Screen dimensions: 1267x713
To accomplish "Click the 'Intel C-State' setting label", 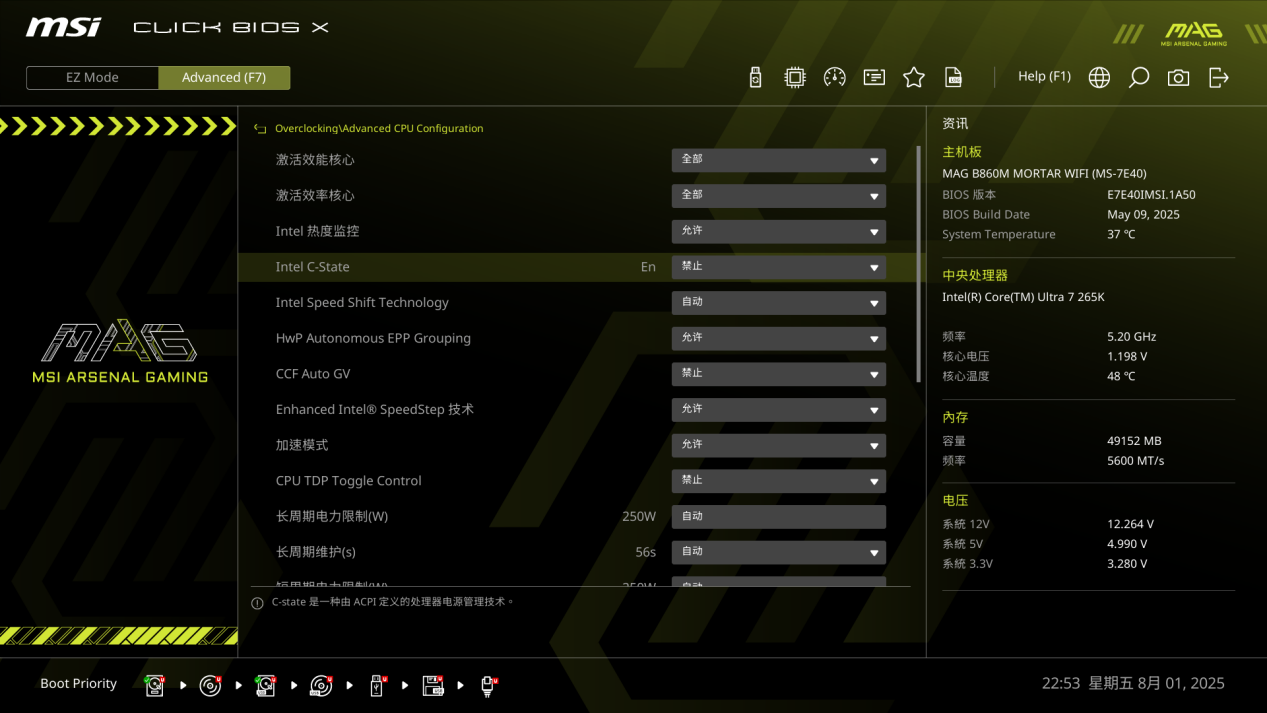I will pos(313,267).
